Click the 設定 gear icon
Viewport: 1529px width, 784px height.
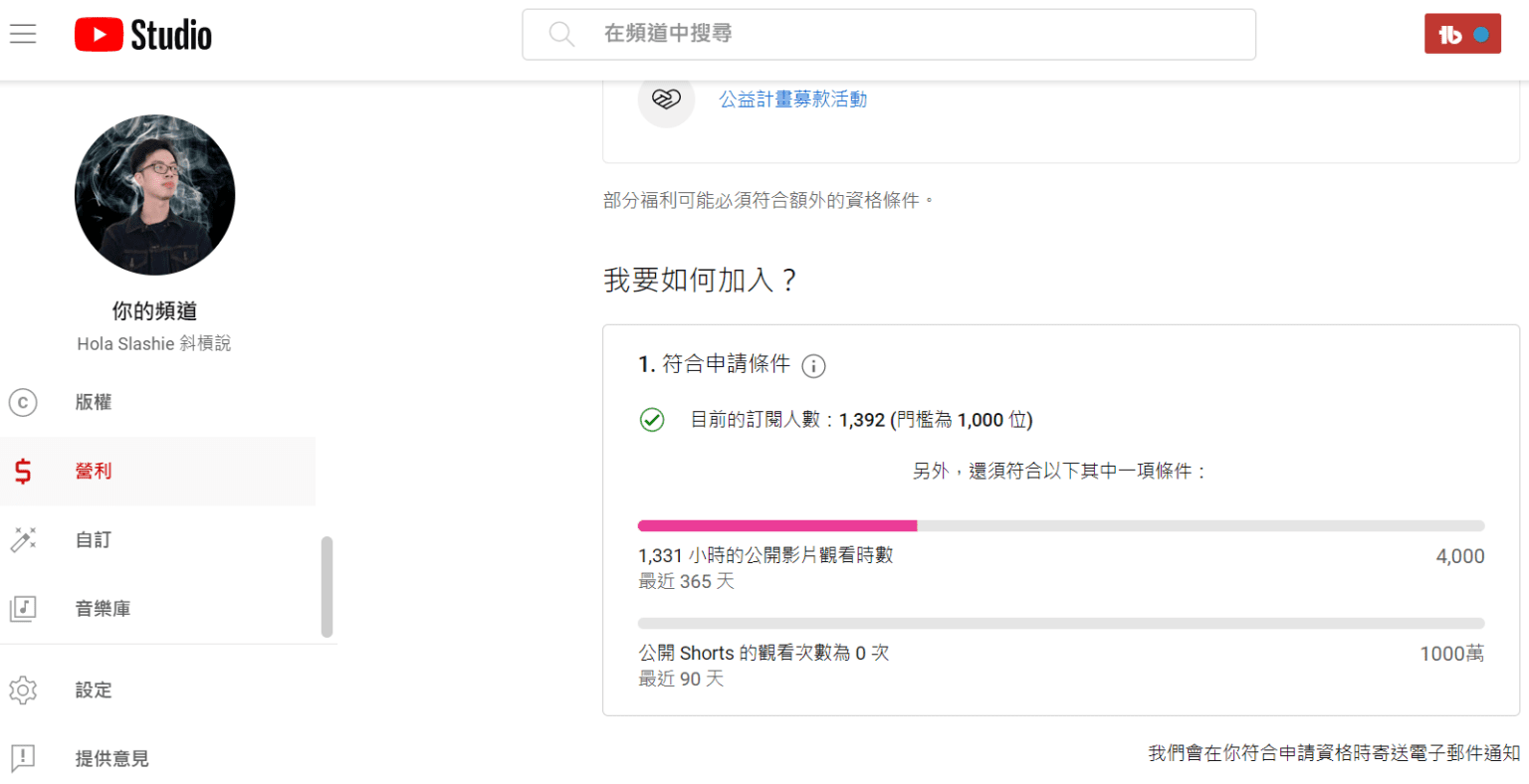click(23, 689)
